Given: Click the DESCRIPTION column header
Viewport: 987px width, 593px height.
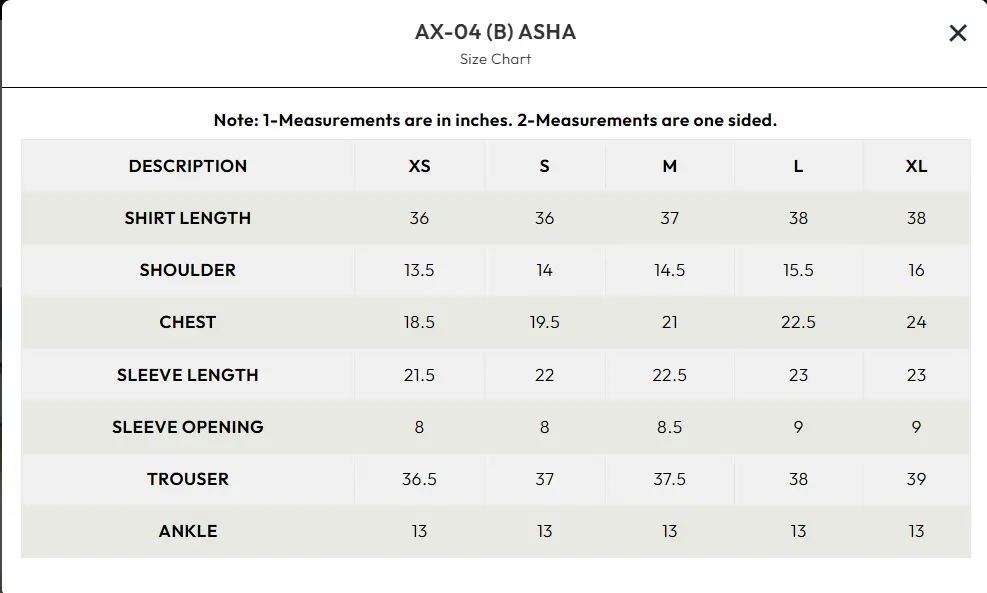Looking at the screenshot, I should coord(188,165).
